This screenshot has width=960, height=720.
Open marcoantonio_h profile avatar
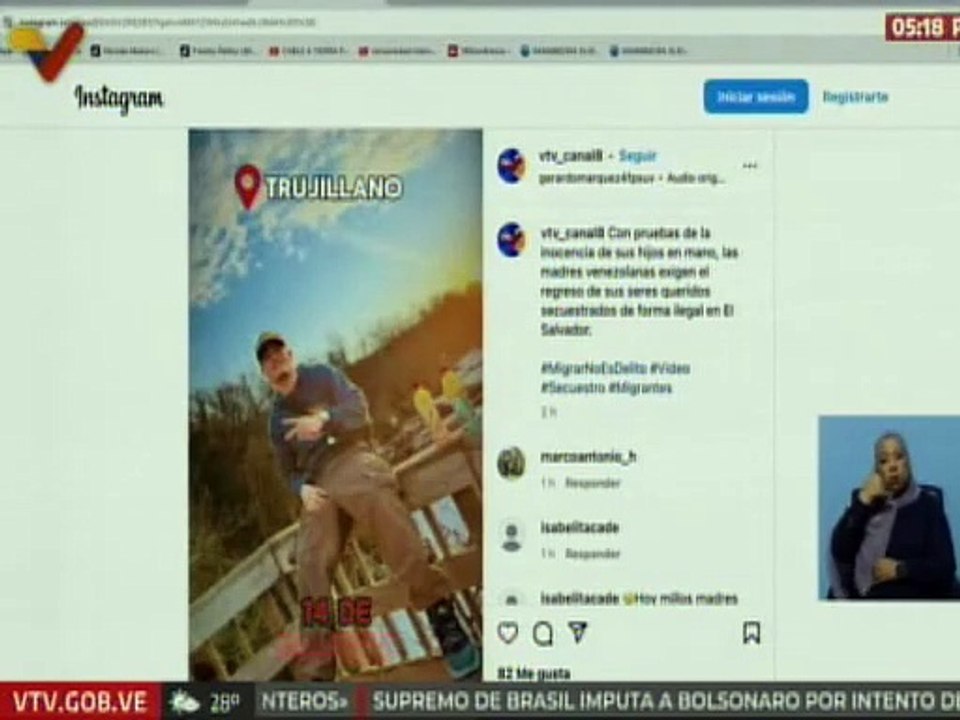[511, 463]
